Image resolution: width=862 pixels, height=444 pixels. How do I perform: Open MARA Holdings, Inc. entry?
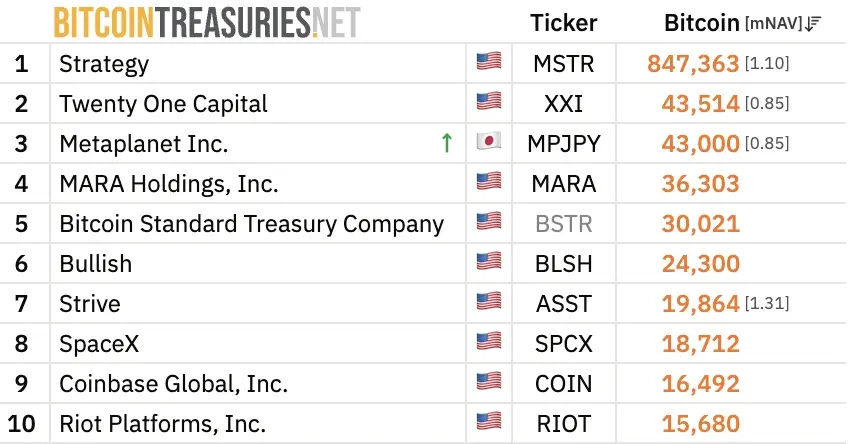[x=169, y=184]
